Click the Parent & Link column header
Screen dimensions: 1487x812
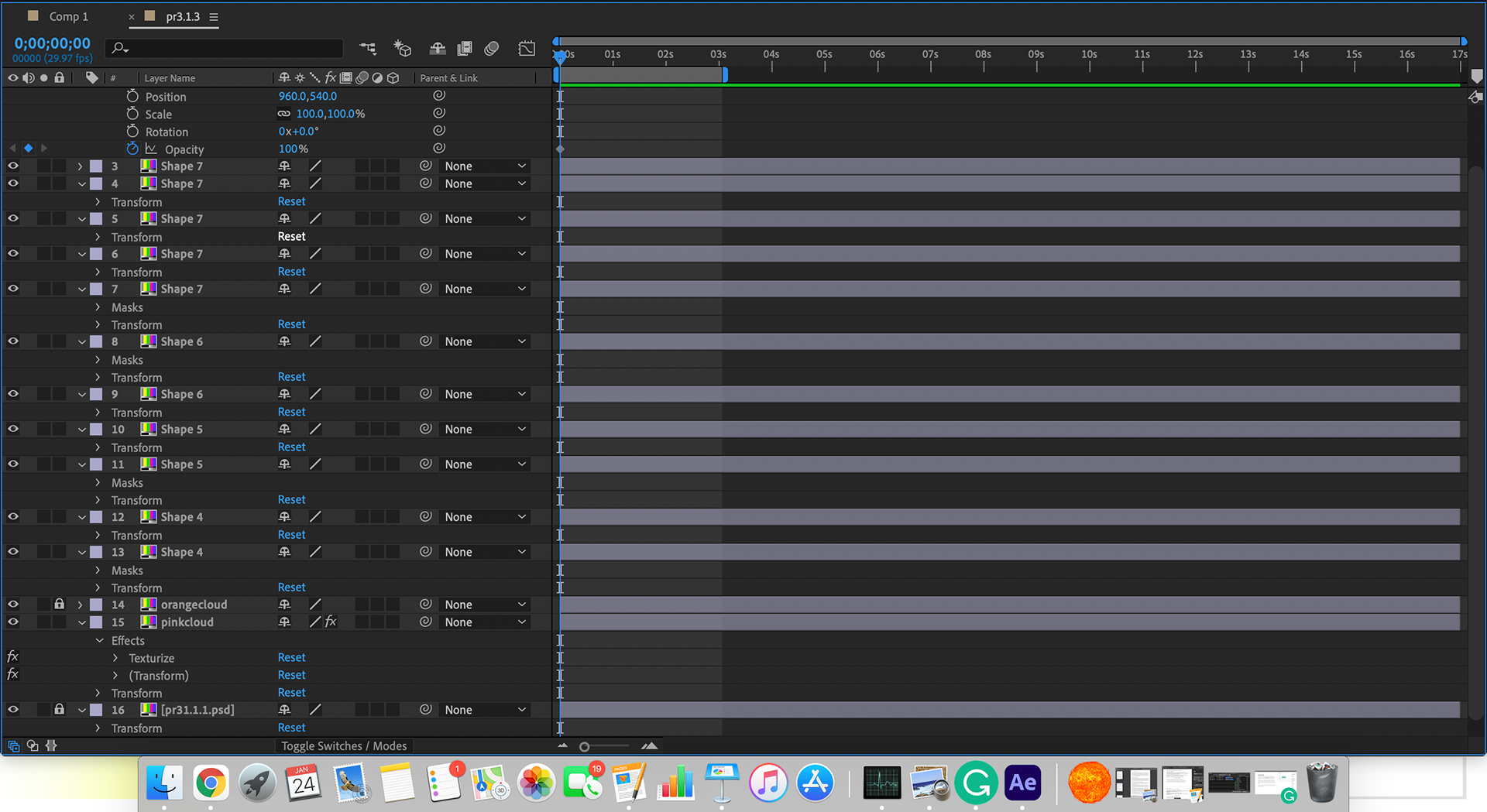pyautogui.click(x=449, y=78)
